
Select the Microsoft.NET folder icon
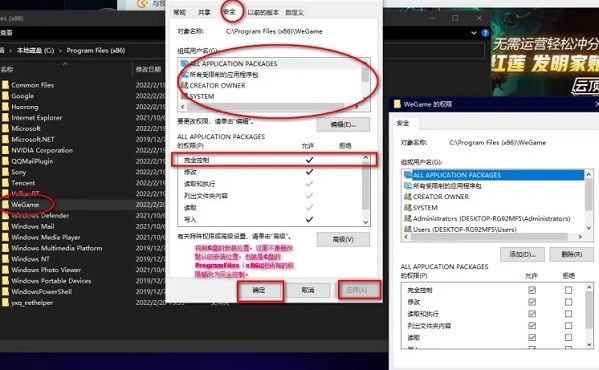[5, 139]
